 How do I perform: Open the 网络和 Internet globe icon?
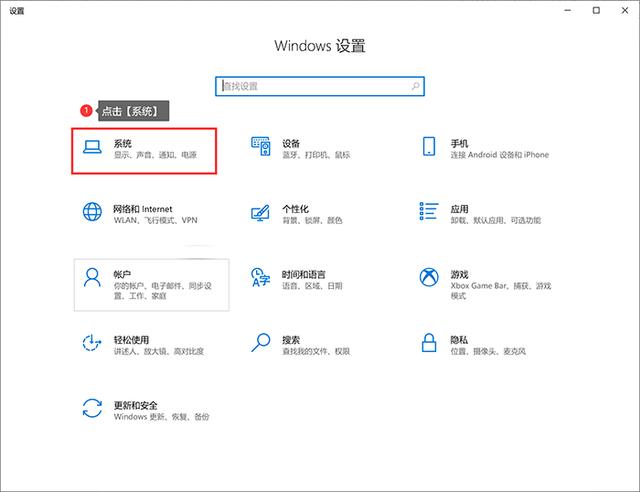[92, 213]
